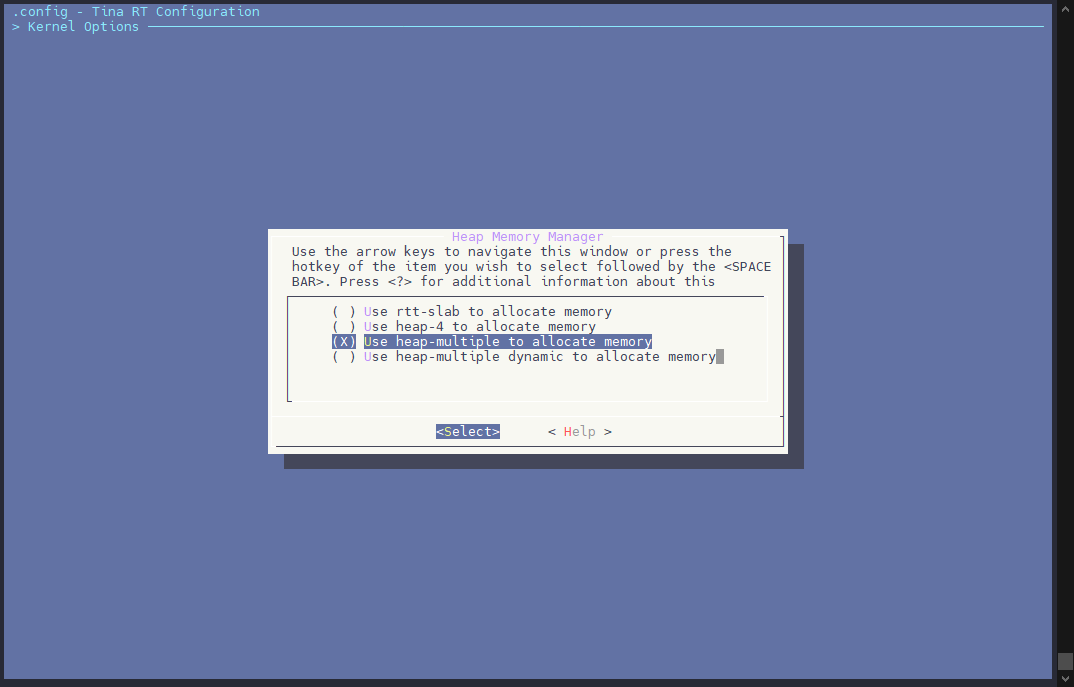
Task: Select the heap-multiple dynamic radio marker
Action: (344, 357)
